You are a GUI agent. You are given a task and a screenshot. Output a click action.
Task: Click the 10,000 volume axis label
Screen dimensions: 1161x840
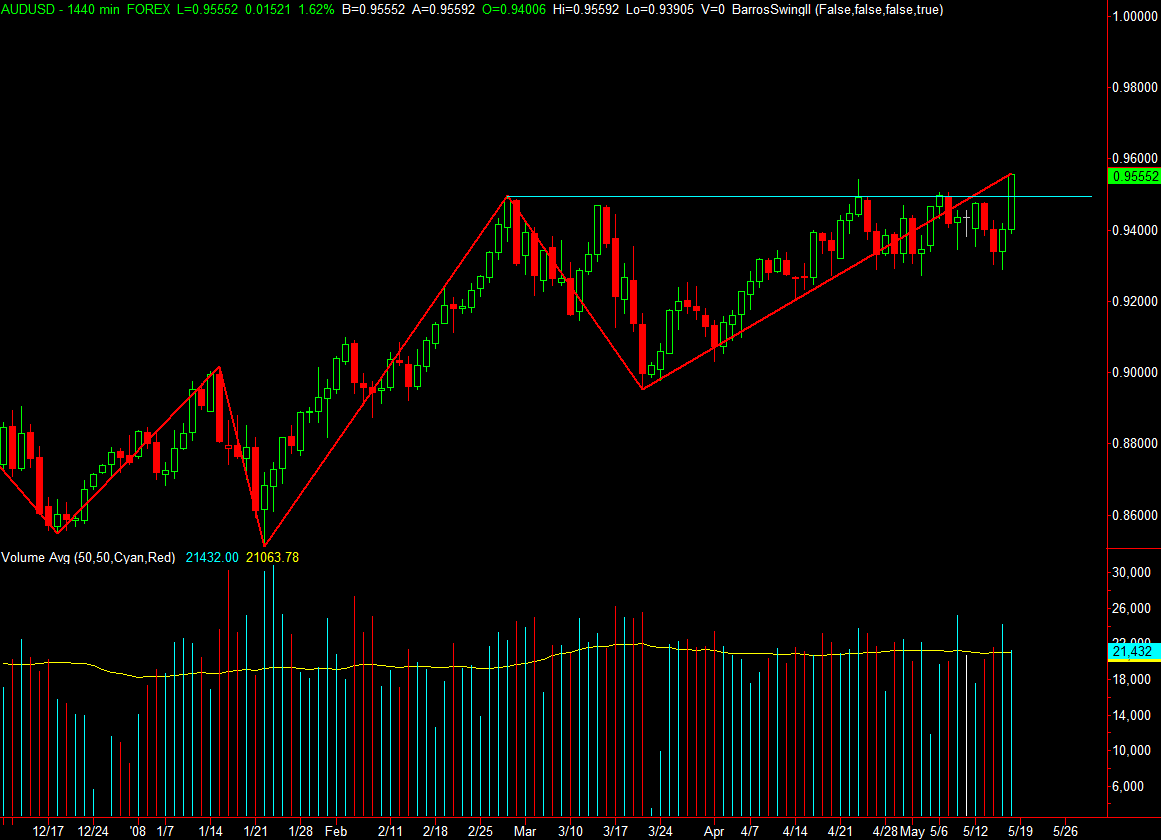tap(1131, 750)
